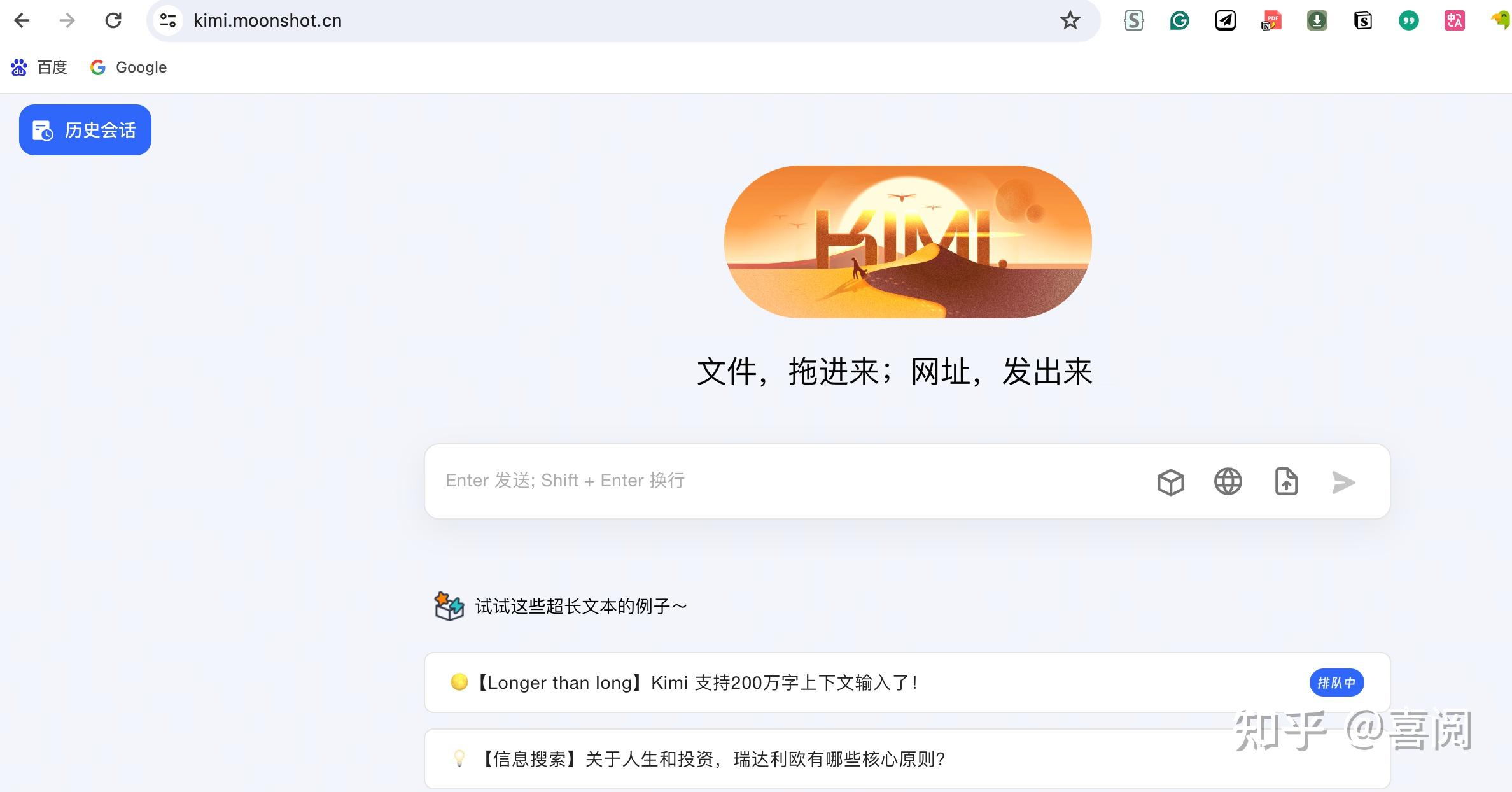Open the PDF to Notion extension icon

pyautogui.click(x=1271, y=21)
